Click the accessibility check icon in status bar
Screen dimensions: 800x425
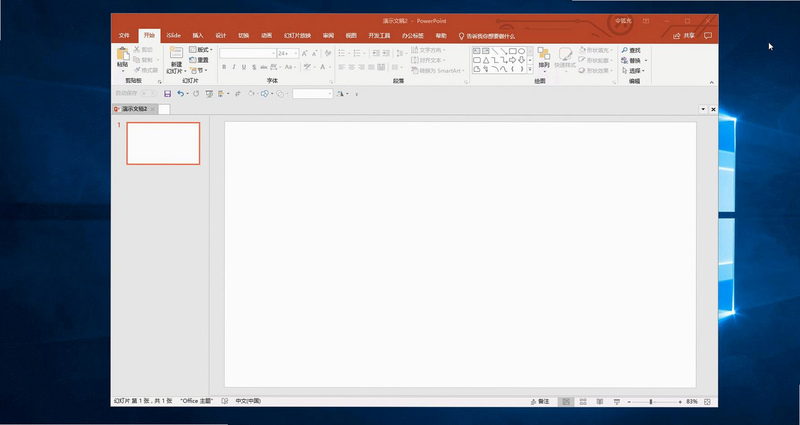224,401
